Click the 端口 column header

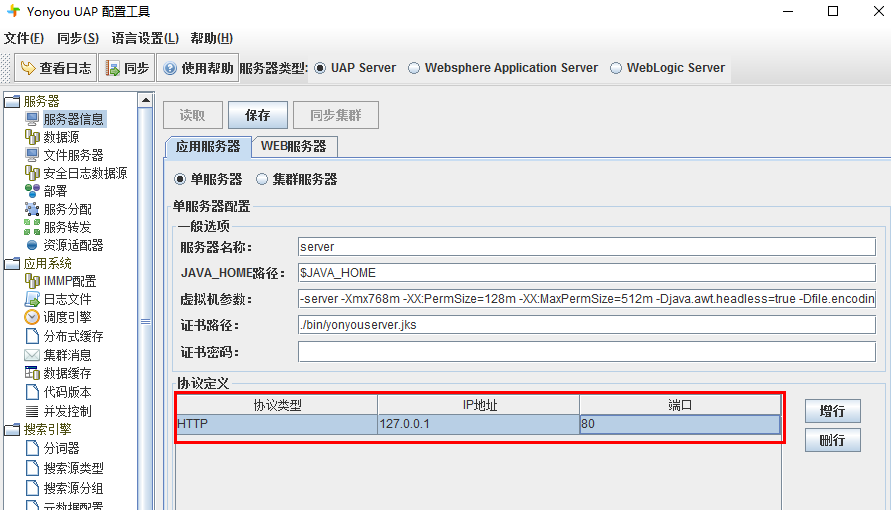[x=680, y=405]
